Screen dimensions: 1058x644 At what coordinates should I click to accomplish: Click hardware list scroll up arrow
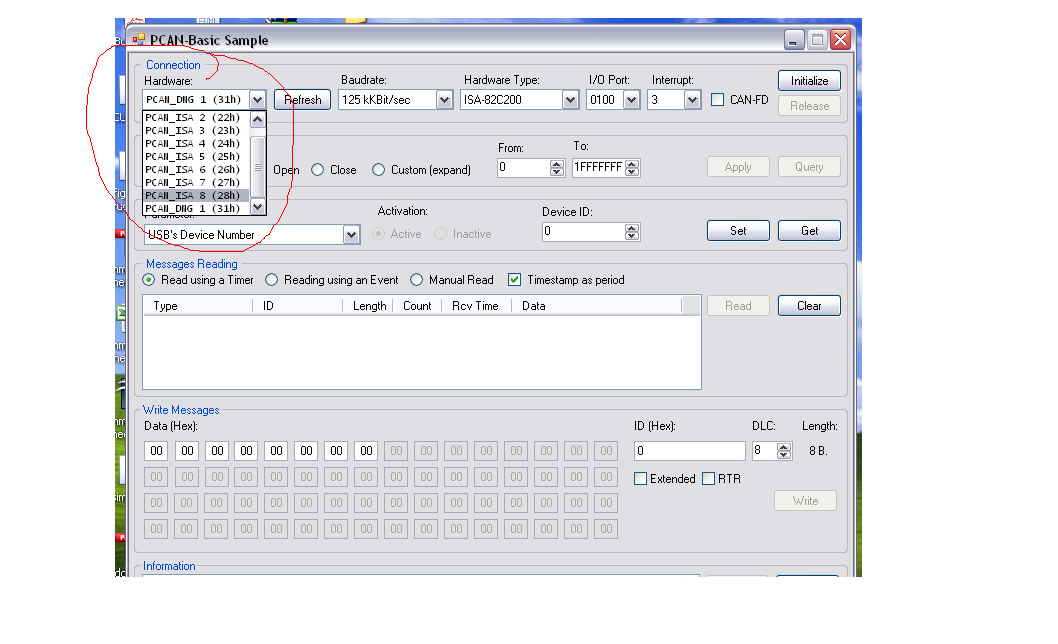click(x=258, y=119)
